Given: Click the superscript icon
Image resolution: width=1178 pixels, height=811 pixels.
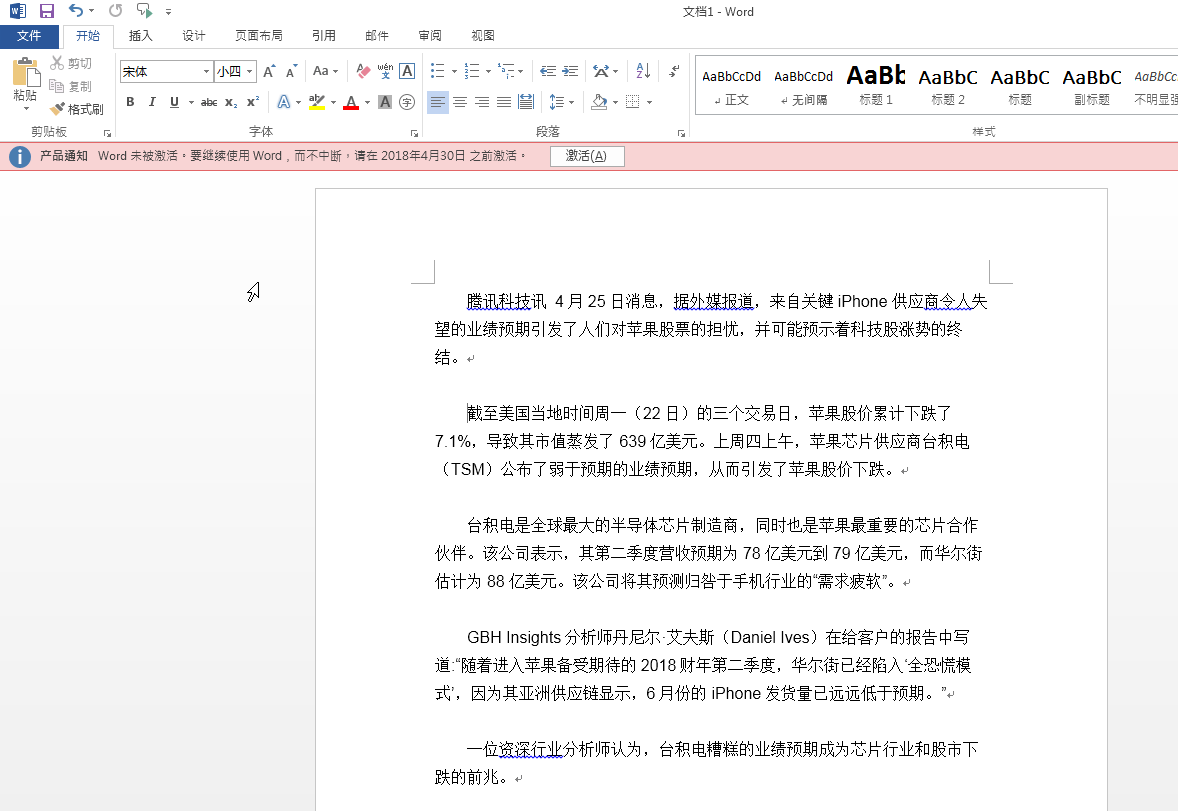Looking at the screenshot, I should [x=252, y=102].
